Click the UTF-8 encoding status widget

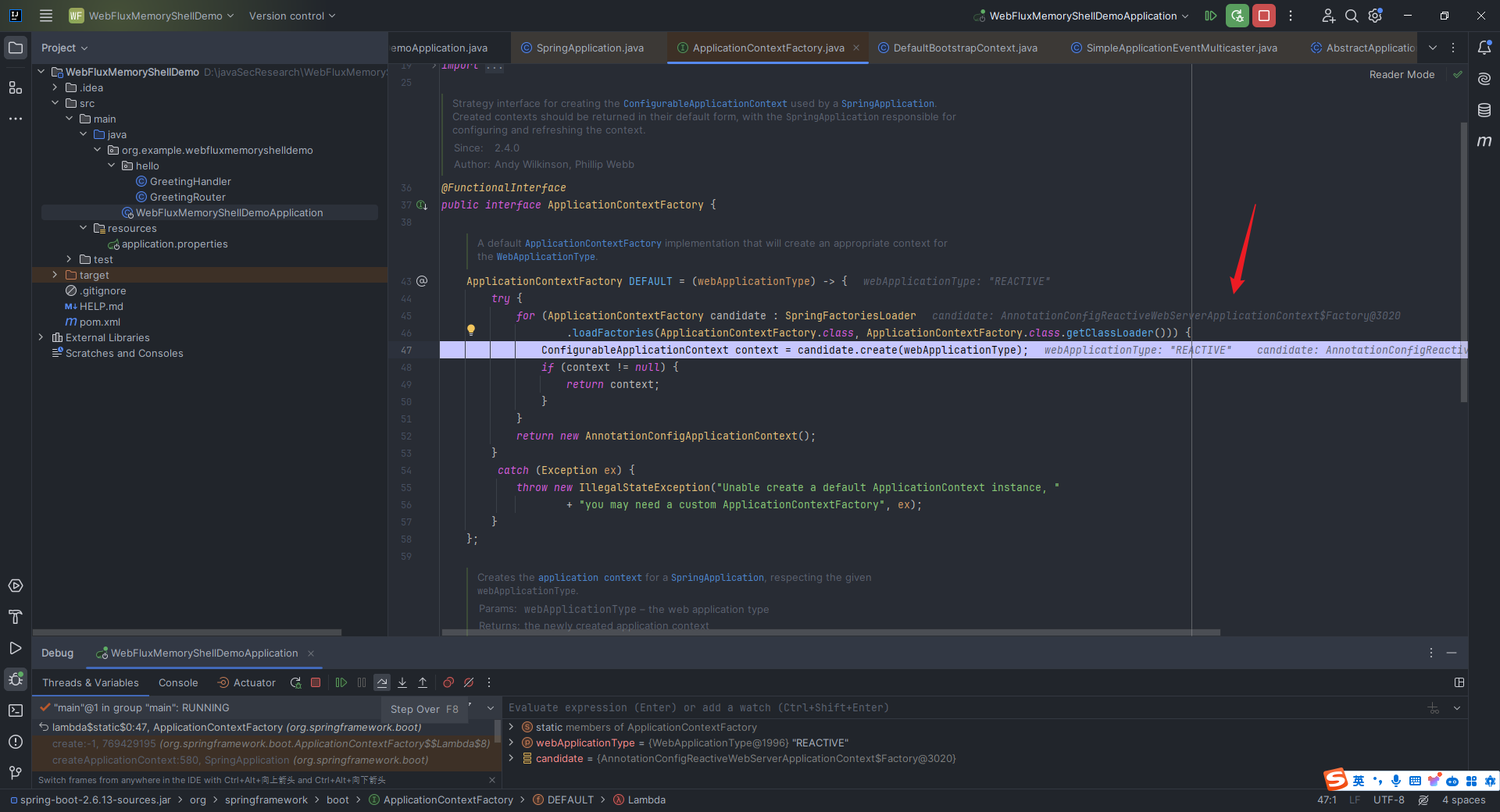[x=1389, y=800]
